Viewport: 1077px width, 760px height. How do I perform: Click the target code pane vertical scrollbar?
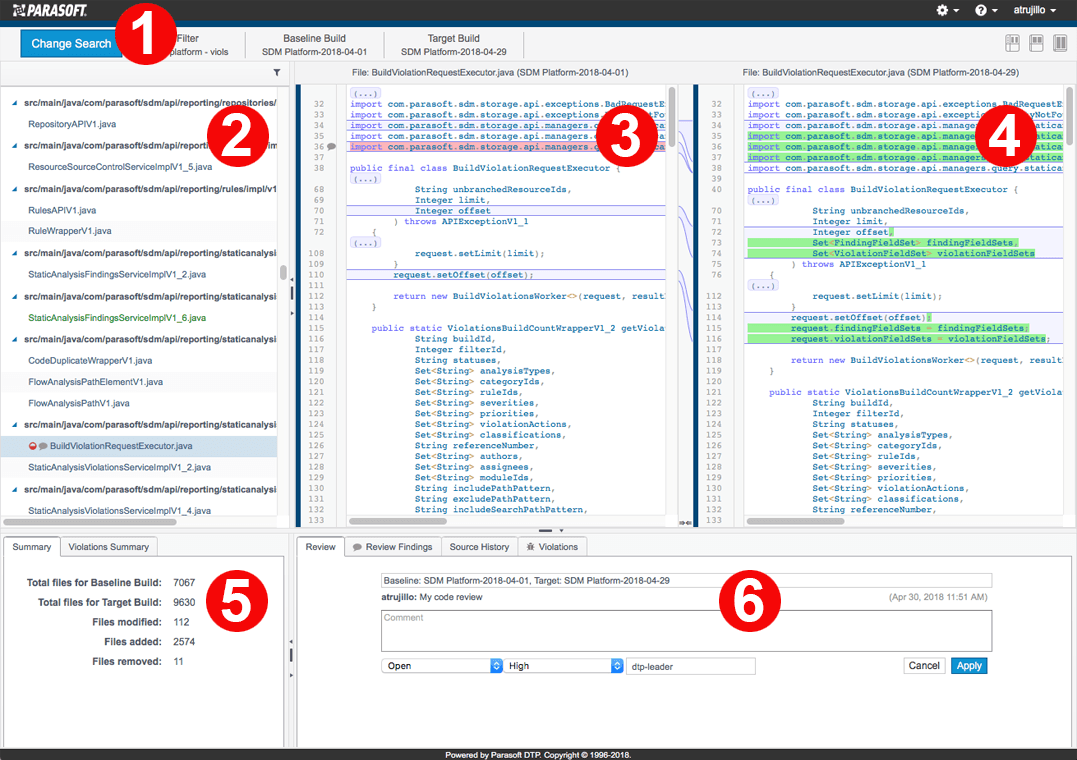pyautogui.click(x=1069, y=115)
